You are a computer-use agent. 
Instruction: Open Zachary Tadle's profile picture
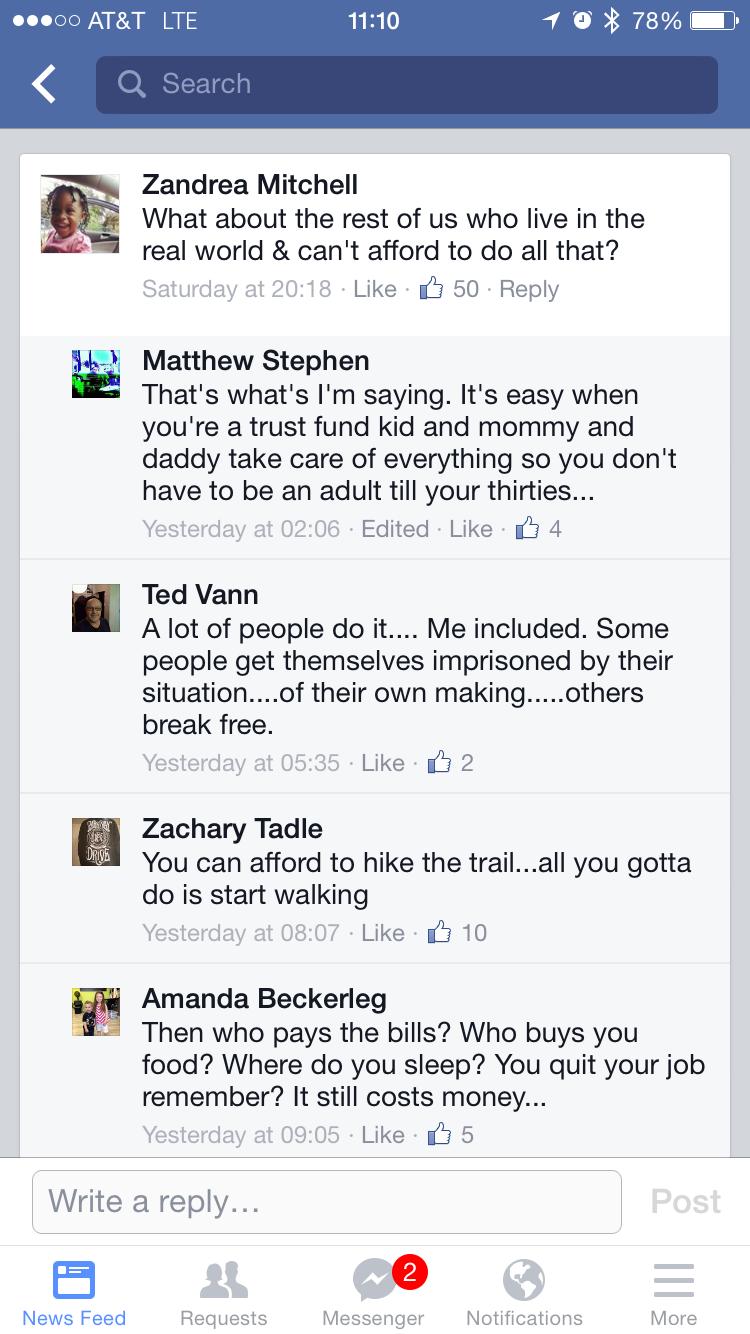coord(96,842)
